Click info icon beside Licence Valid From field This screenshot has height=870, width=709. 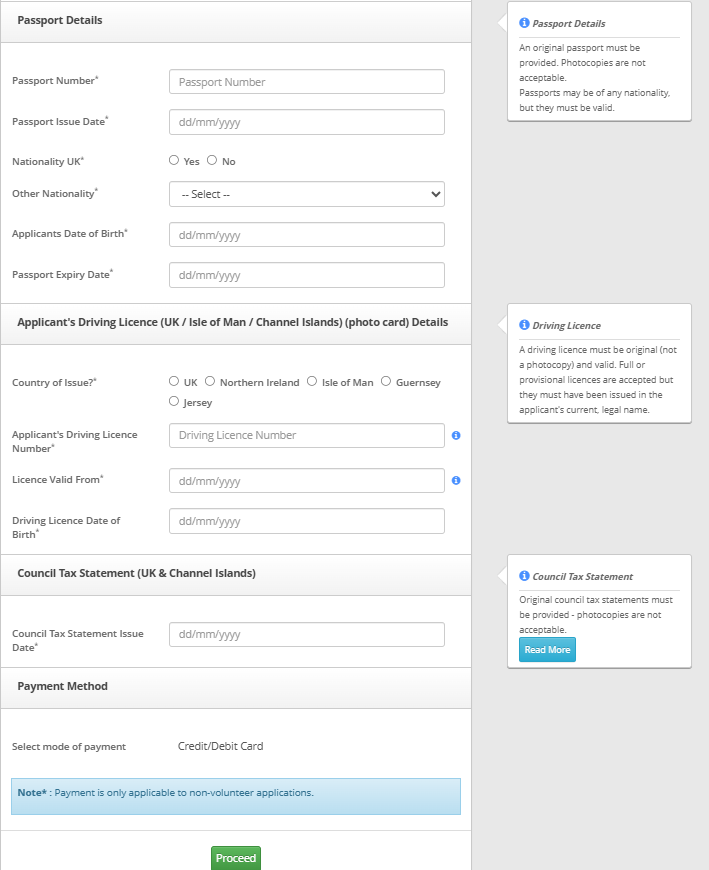pyautogui.click(x=456, y=481)
